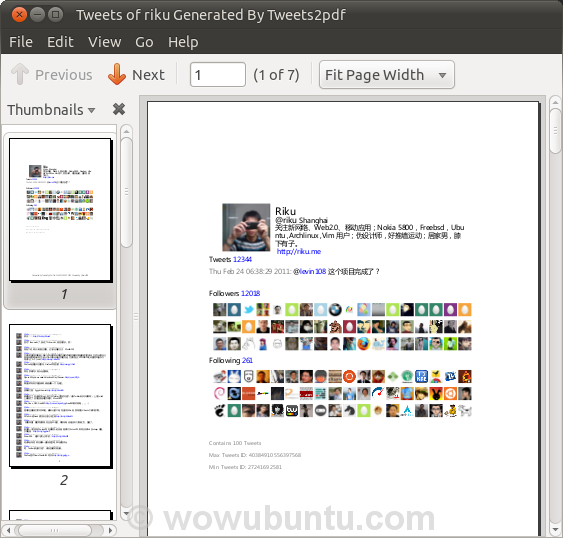The height and width of the screenshot is (538, 563).
Task: Click the Firefox logo follower avatar
Action: (x=363, y=344)
